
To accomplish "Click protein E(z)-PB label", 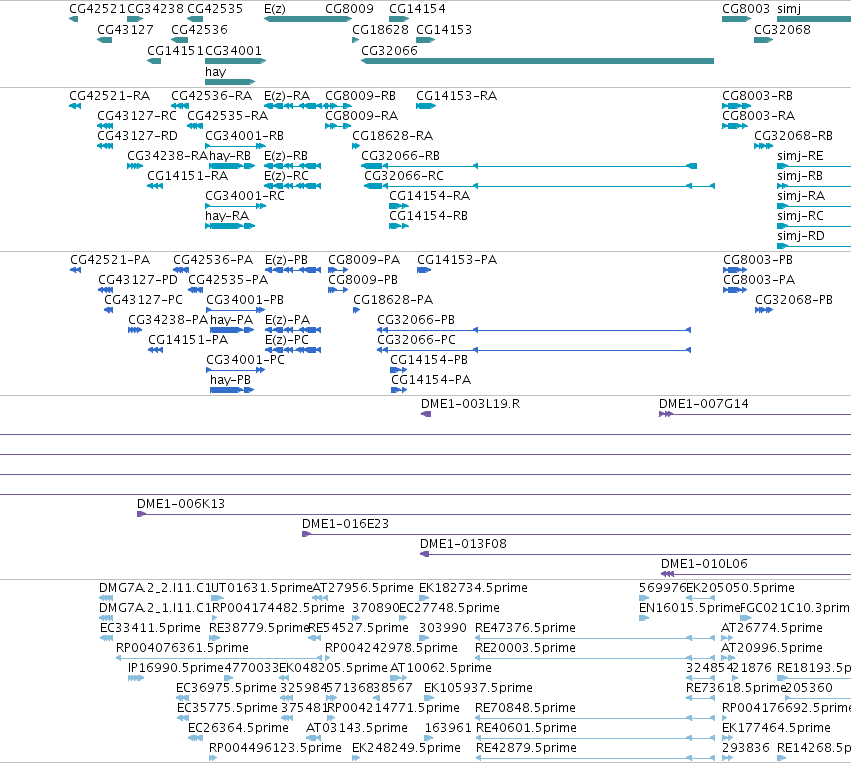I will coord(286,259).
